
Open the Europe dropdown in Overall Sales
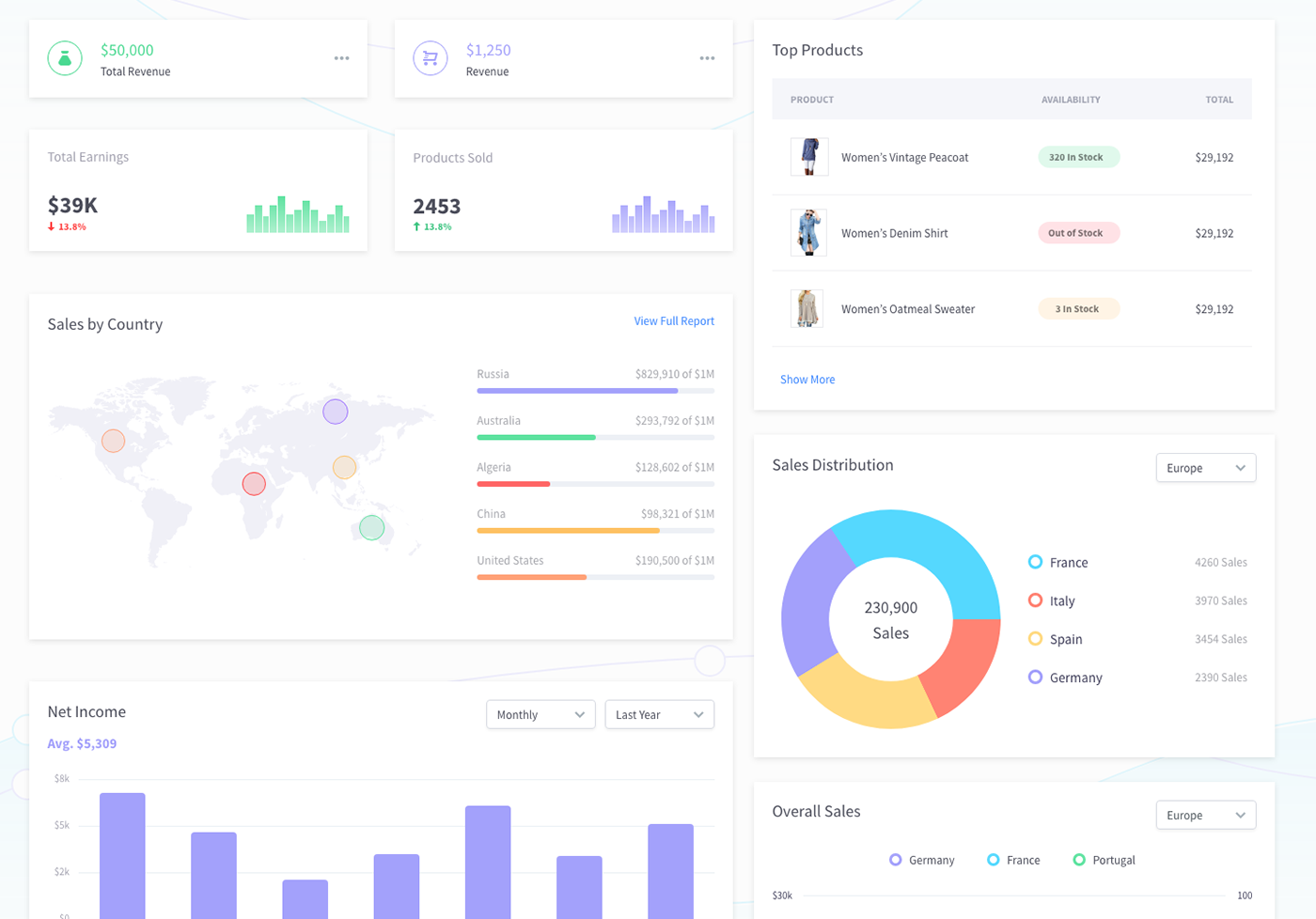tap(1206, 815)
